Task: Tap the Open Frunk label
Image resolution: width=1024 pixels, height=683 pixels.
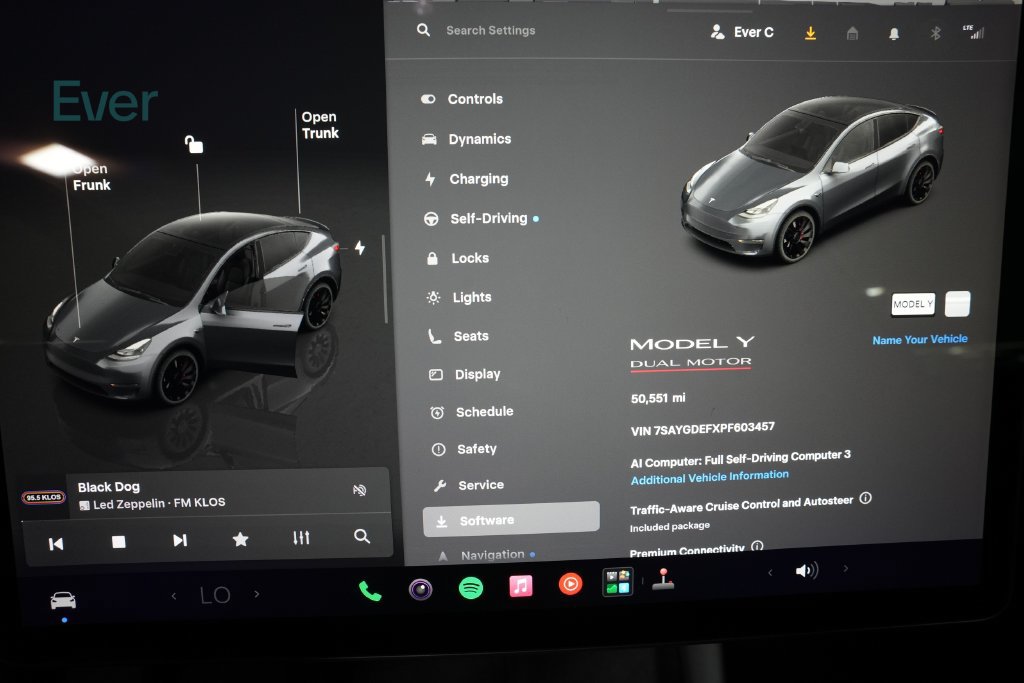Action: click(91, 177)
